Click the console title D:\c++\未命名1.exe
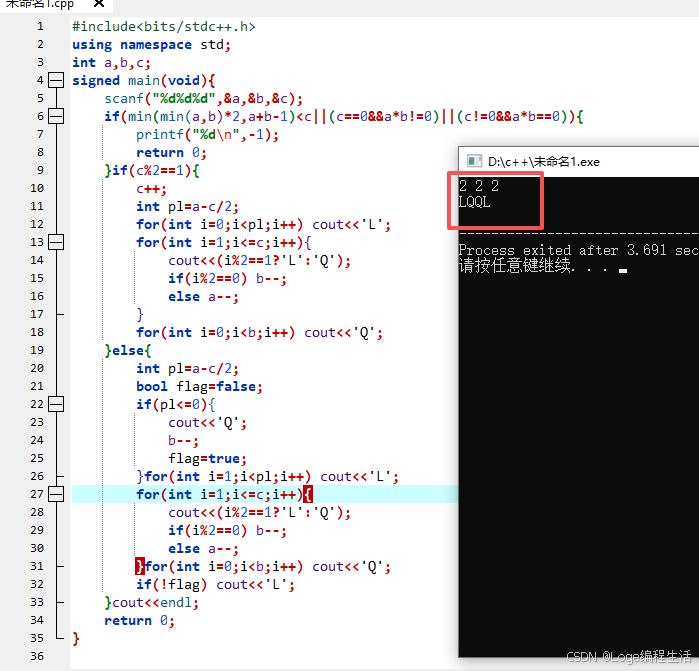This screenshot has height=671, width=699. click(x=543, y=161)
